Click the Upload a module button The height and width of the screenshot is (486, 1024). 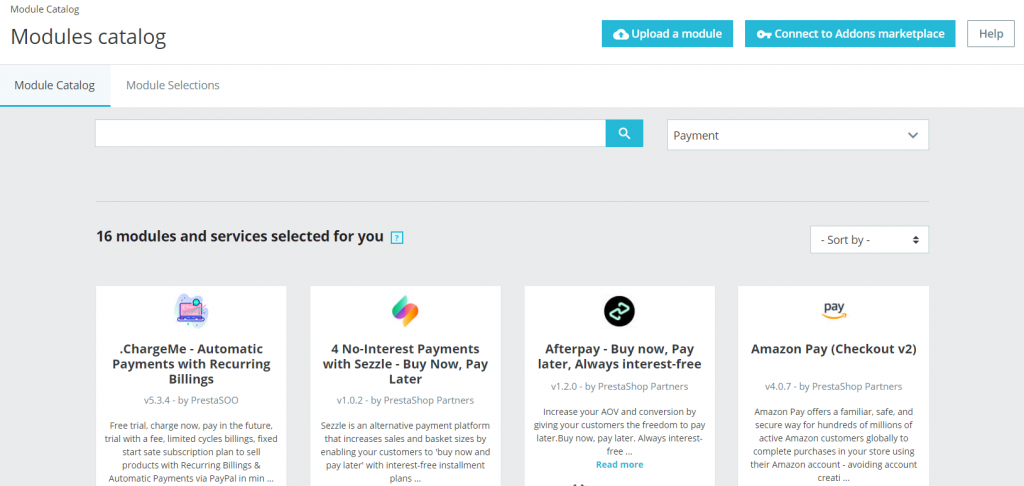pos(668,34)
